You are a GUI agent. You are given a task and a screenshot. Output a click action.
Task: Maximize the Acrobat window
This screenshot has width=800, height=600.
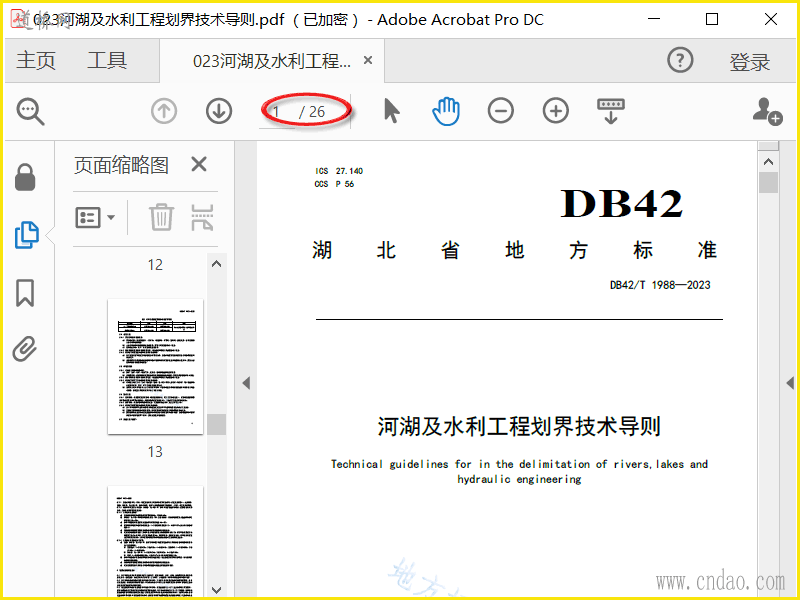(x=712, y=19)
